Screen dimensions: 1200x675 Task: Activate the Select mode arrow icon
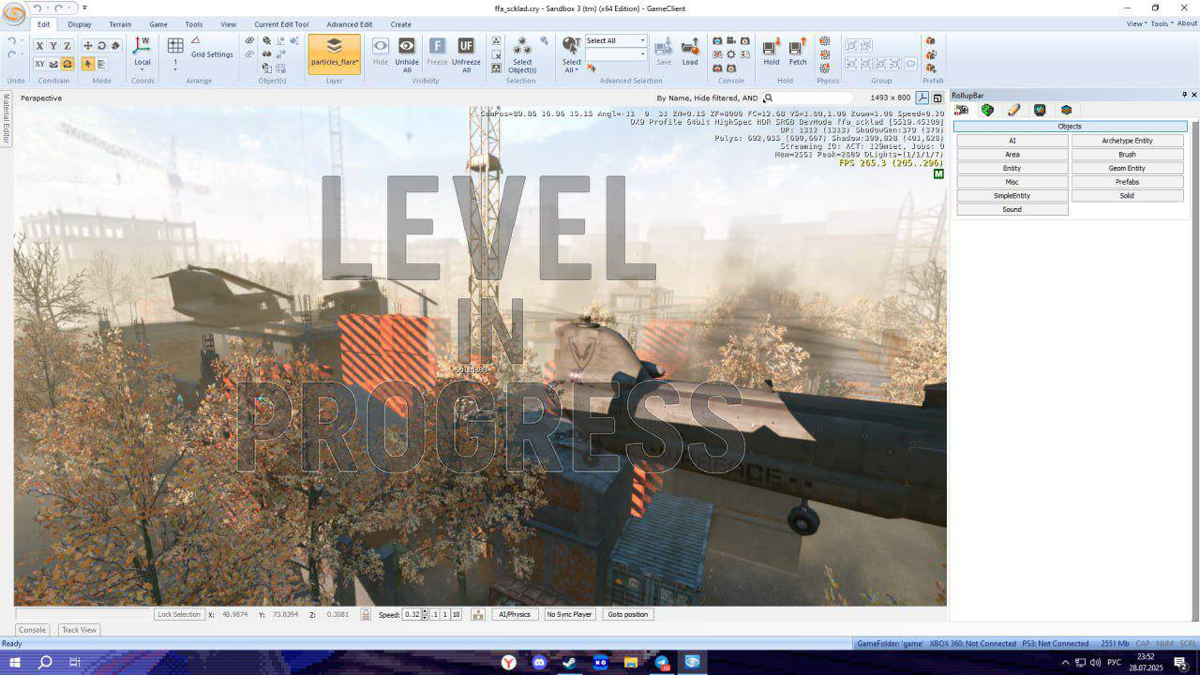[x=87, y=64]
